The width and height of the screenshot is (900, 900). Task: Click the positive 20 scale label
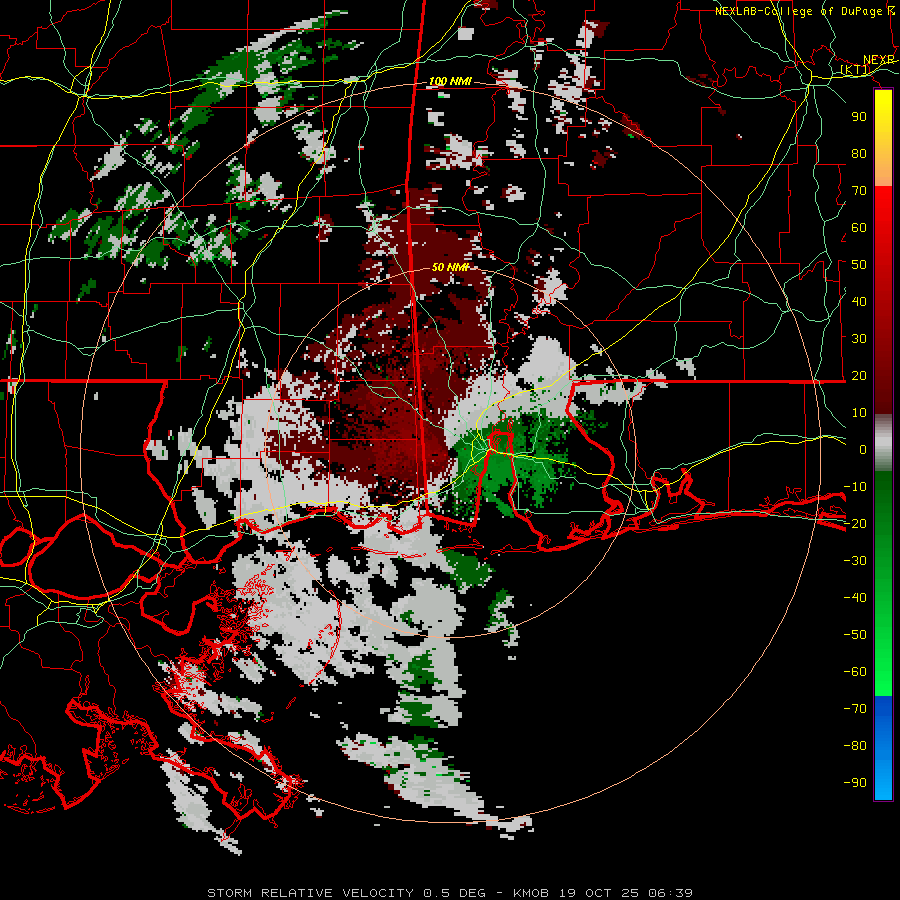point(859,376)
